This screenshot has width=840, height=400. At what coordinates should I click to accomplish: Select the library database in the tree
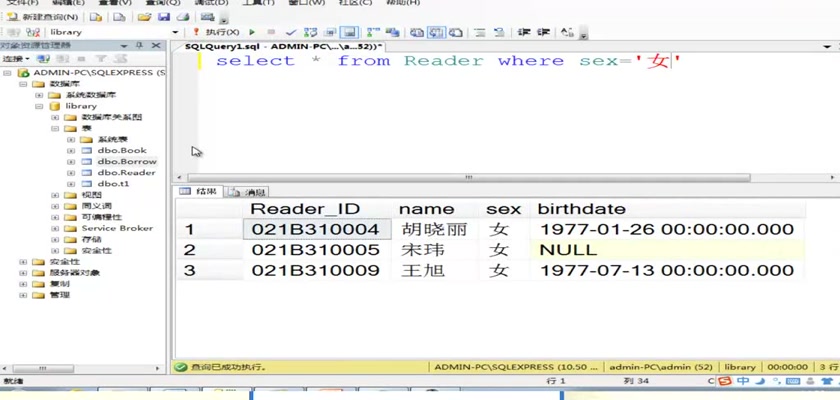81,106
